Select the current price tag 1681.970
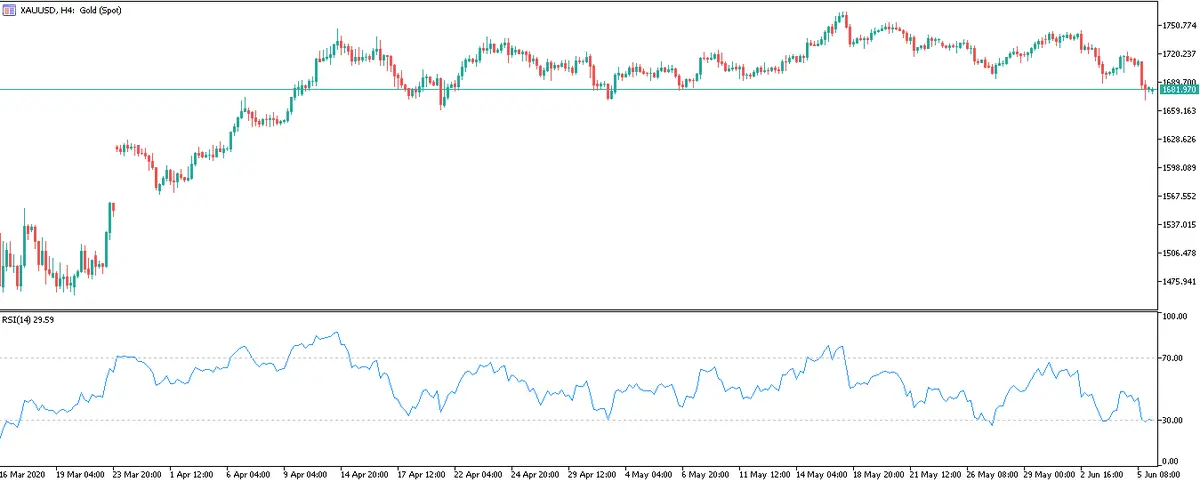 (1177, 90)
